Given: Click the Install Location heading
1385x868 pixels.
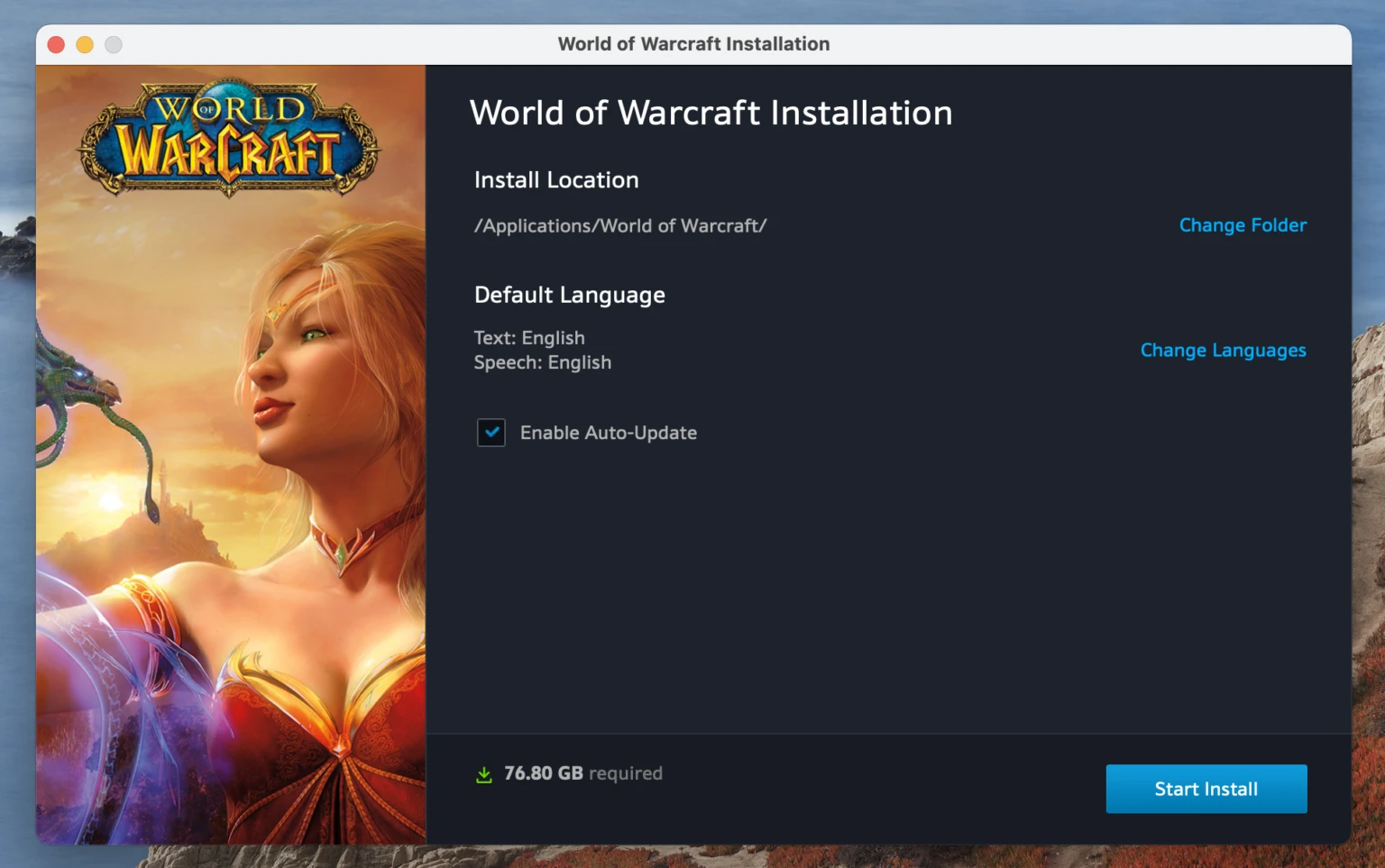Looking at the screenshot, I should [556, 180].
